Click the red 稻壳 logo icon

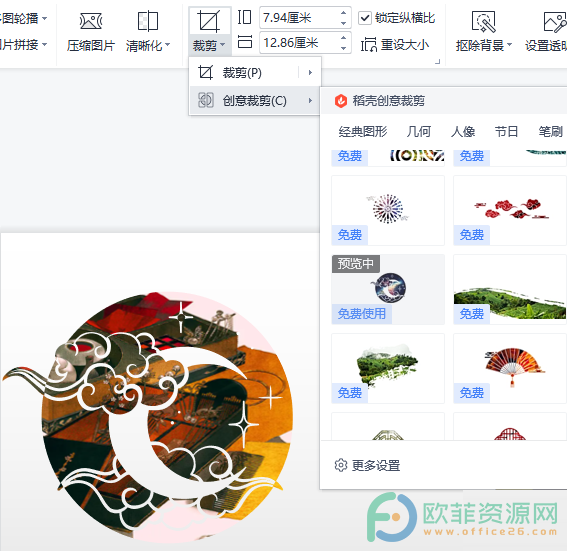click(341, 101)
